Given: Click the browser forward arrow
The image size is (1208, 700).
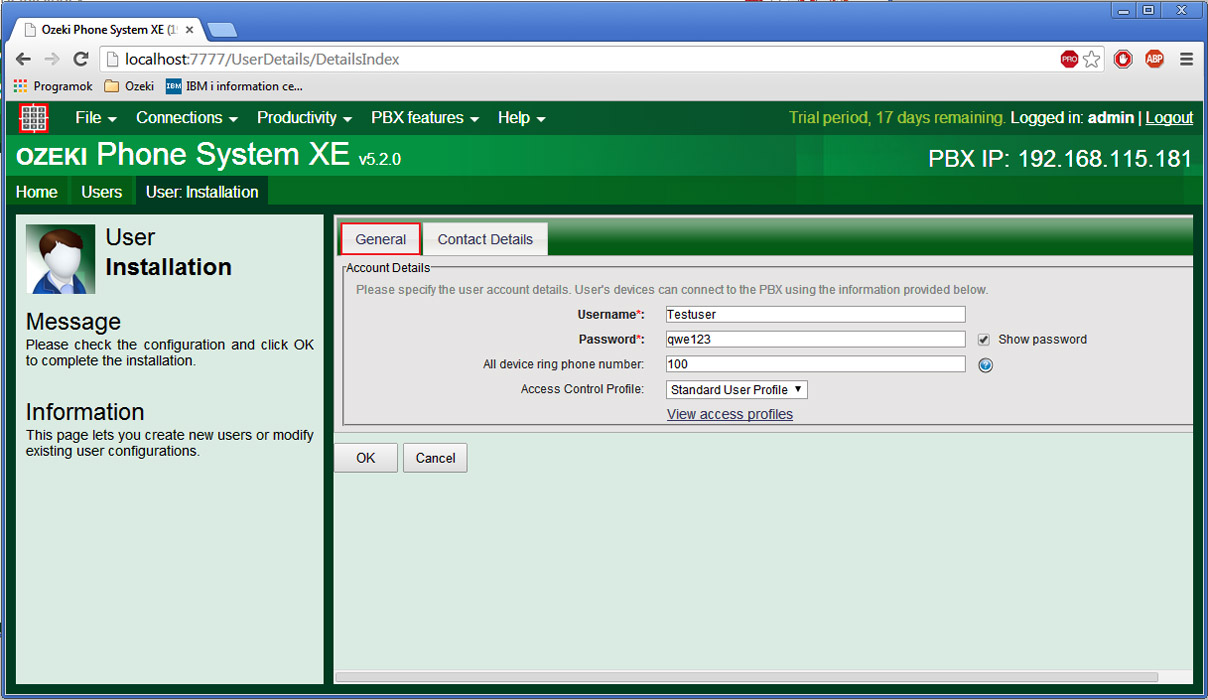Looking at the screenshot, I should point(52,59).
